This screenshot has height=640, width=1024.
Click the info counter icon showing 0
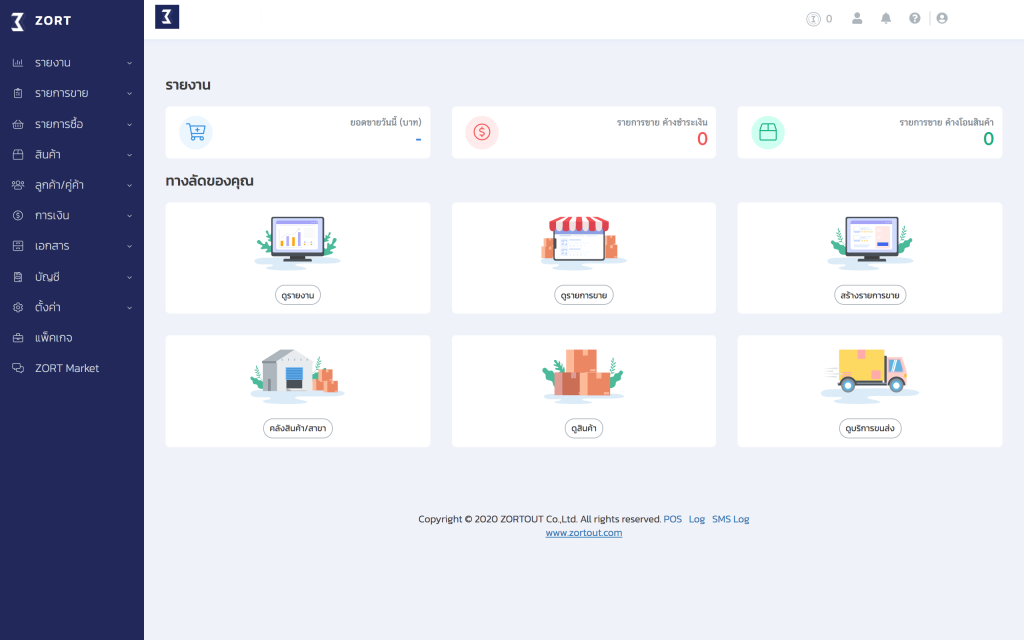coord(814,19)
